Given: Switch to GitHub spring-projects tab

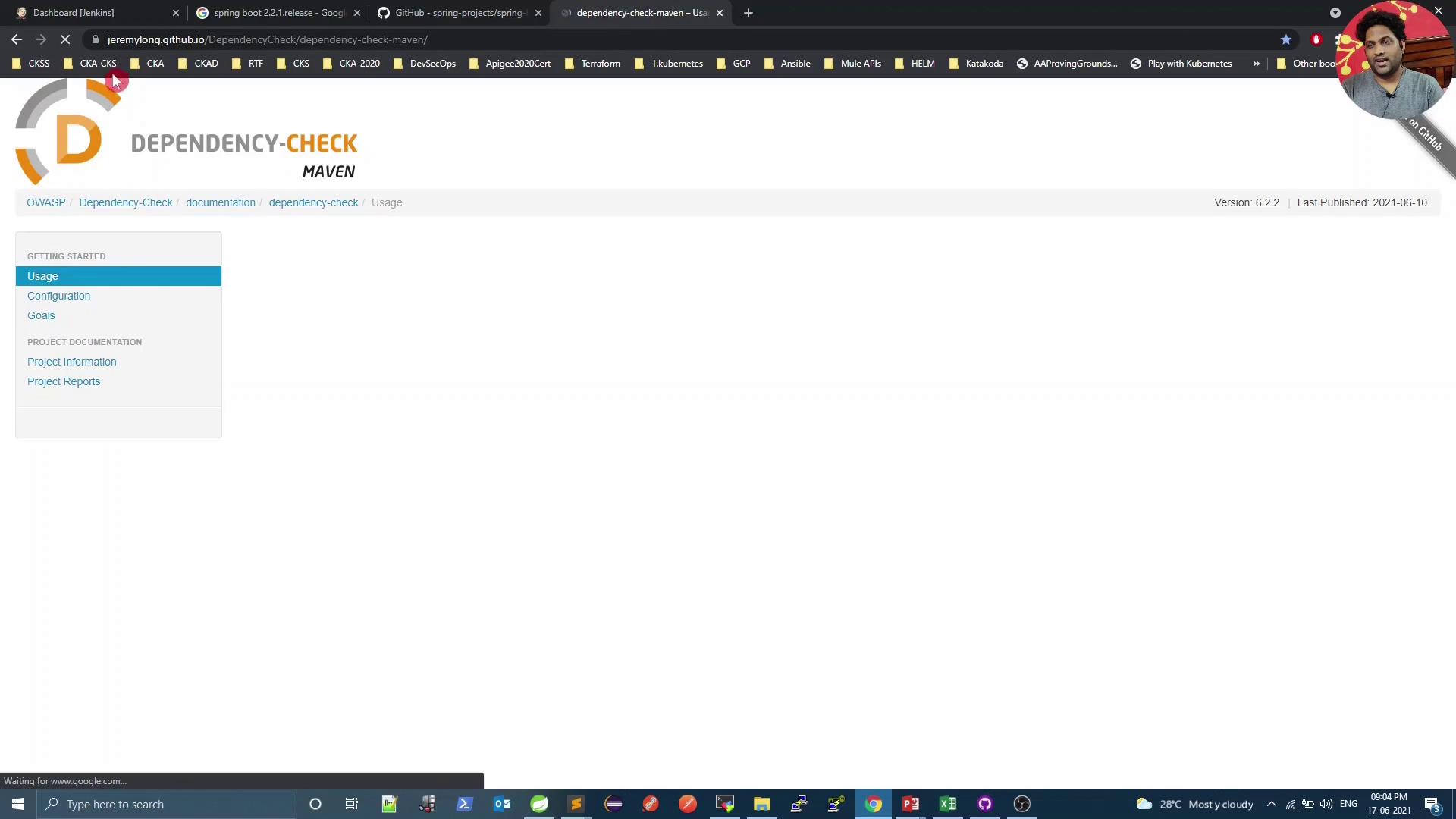Looking at the screenshot, I should point(458,13).
